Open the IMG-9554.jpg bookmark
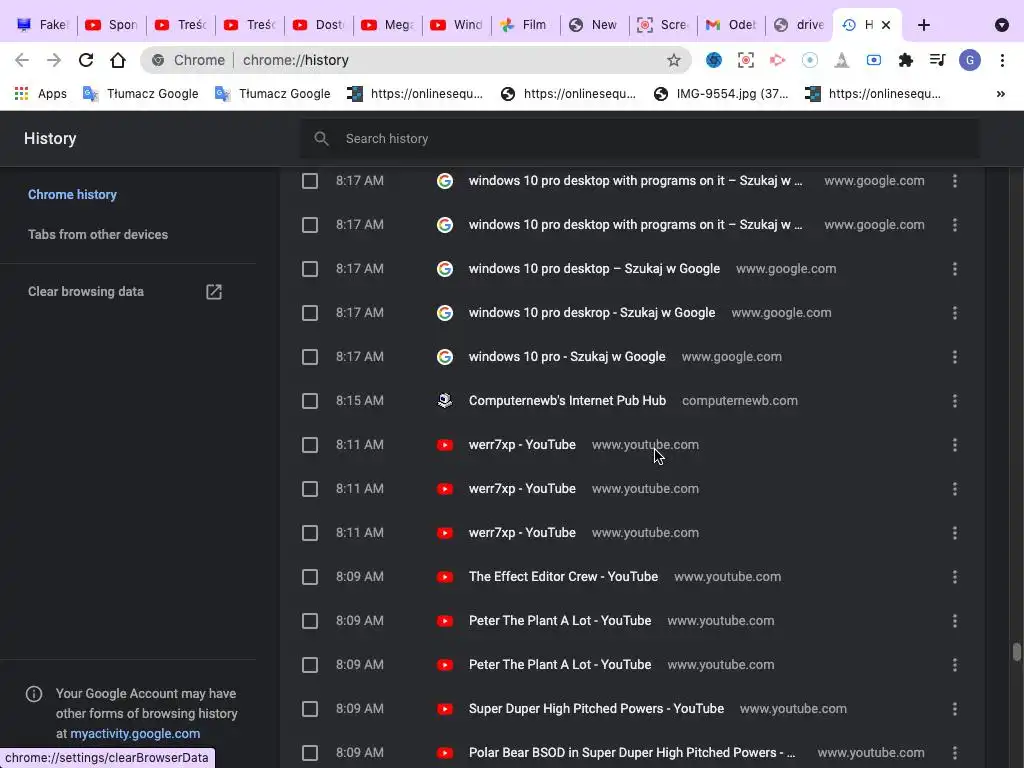Viewport: 1024px width, 768px height. click(x=722, y=93)
